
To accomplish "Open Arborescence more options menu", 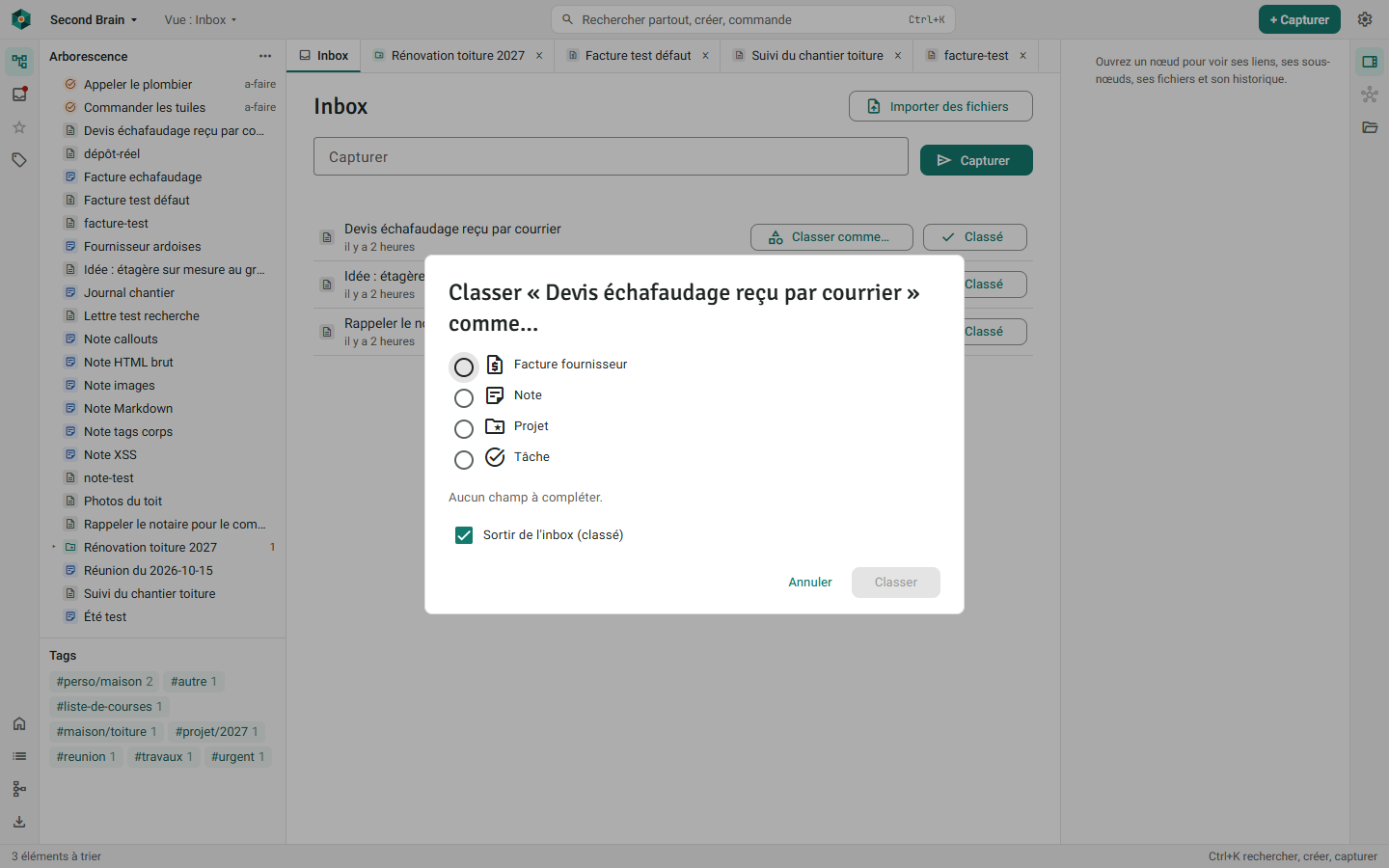I will 265,56.
